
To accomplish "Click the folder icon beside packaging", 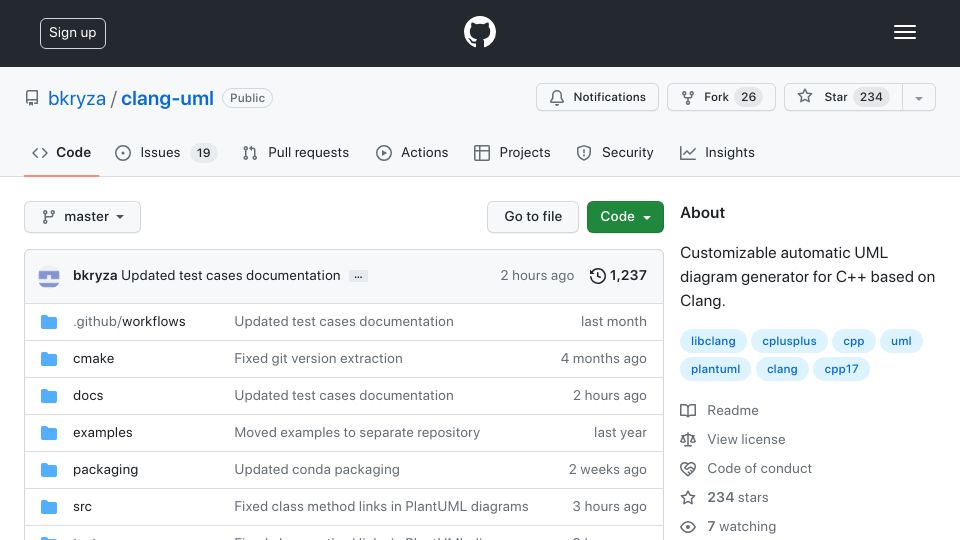I will coord(49,470).
